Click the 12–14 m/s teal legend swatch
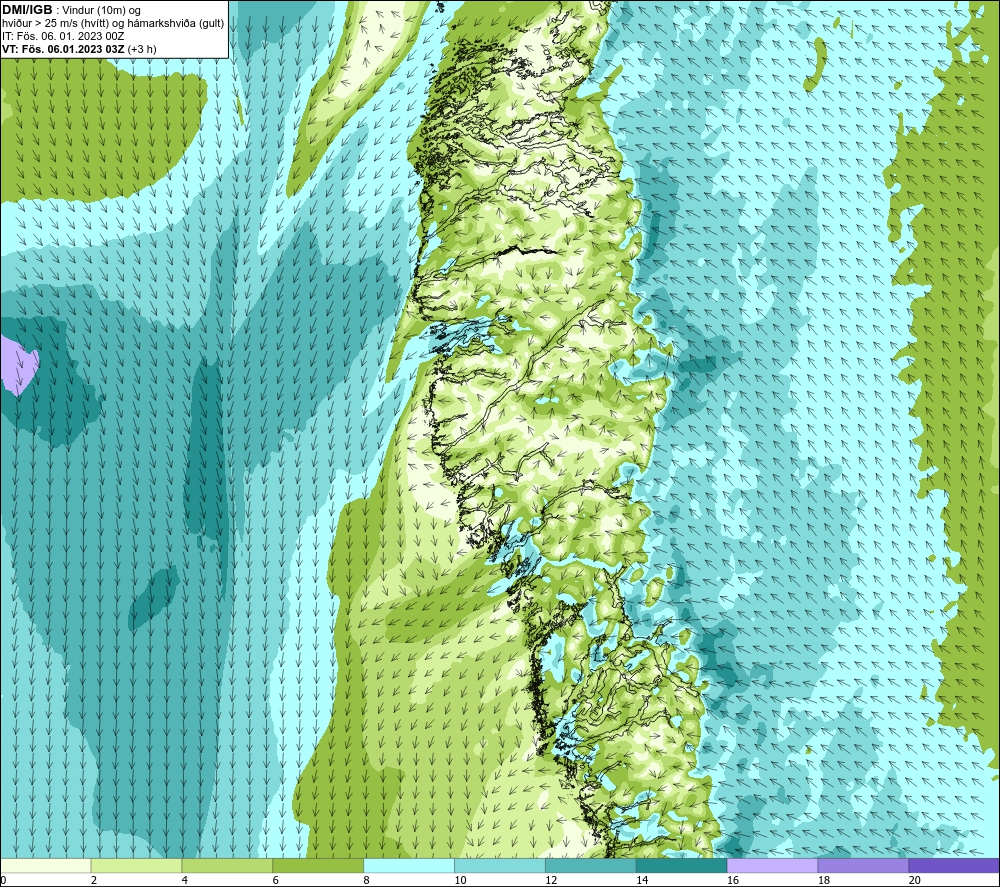The height and width of the screenshot is (887, 1000). point(591,865)
